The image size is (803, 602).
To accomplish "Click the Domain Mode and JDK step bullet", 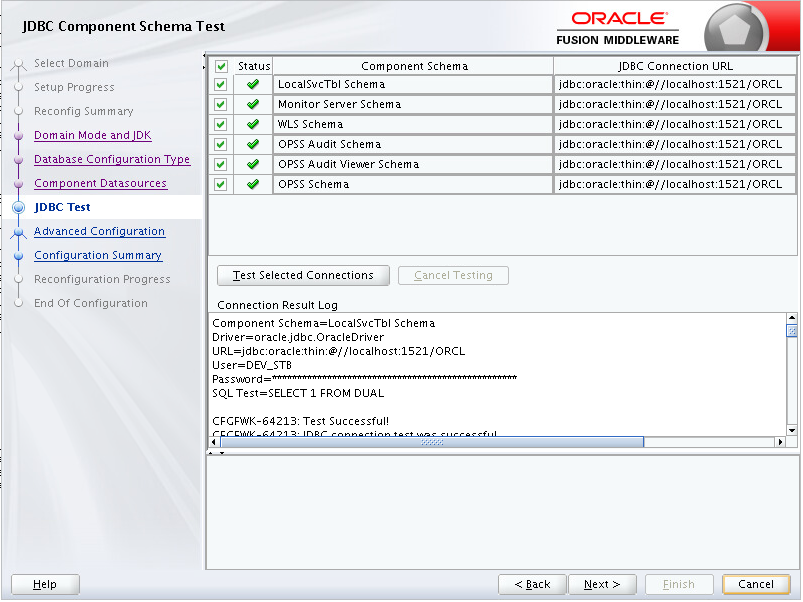I will click(19, 136).
